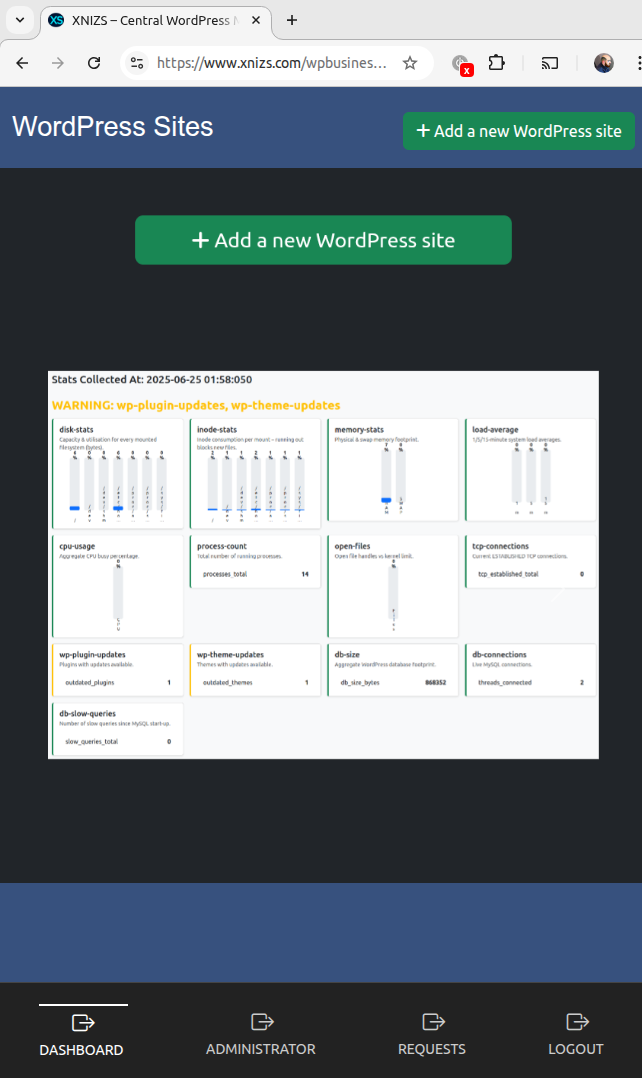Click the Requests icon above its label
Image resolution: width=642 pixels, height=1078 pixels.
click(x=433, y=1022)
